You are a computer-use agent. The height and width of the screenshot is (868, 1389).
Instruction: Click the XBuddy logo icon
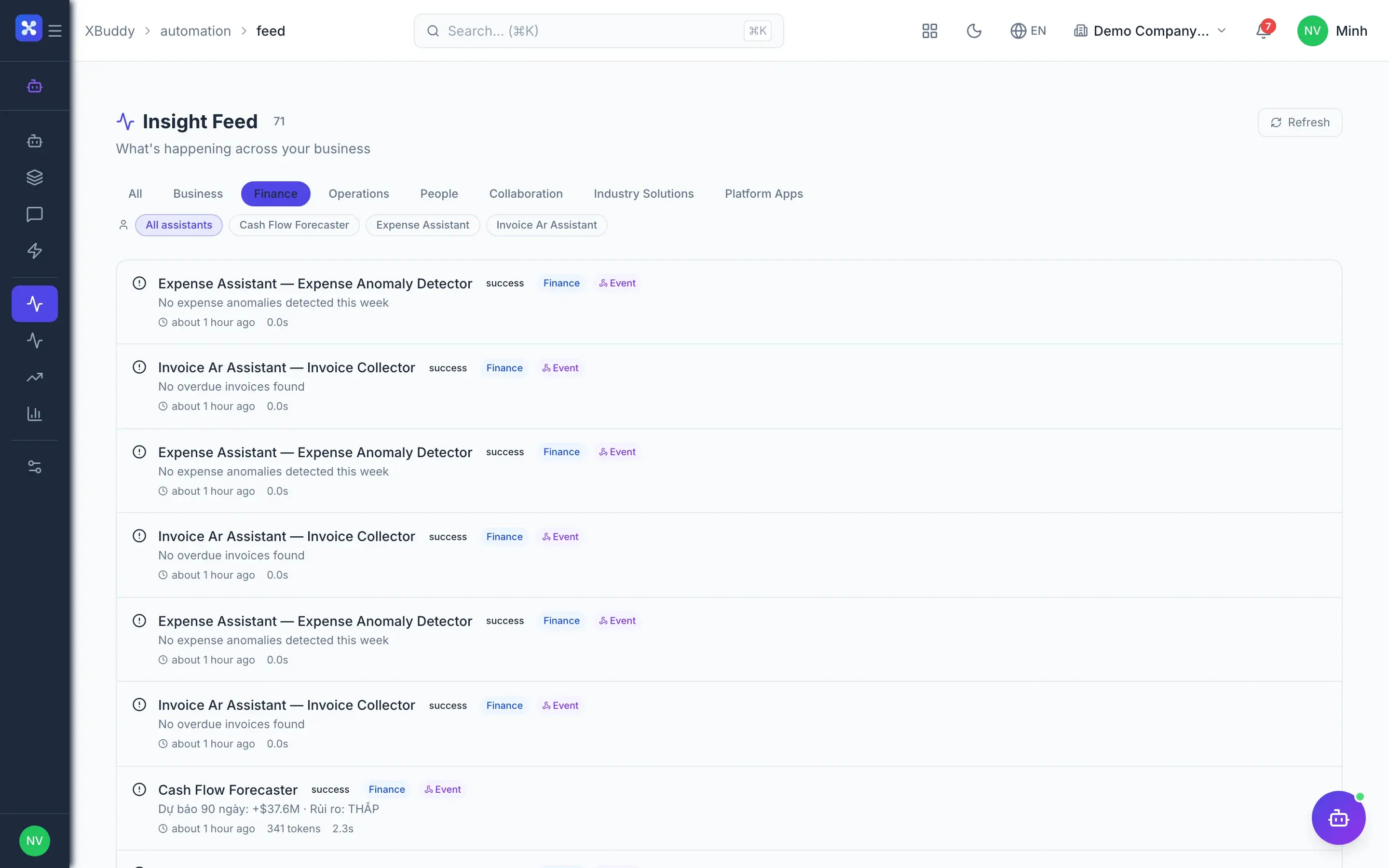(x=29, y=28)
